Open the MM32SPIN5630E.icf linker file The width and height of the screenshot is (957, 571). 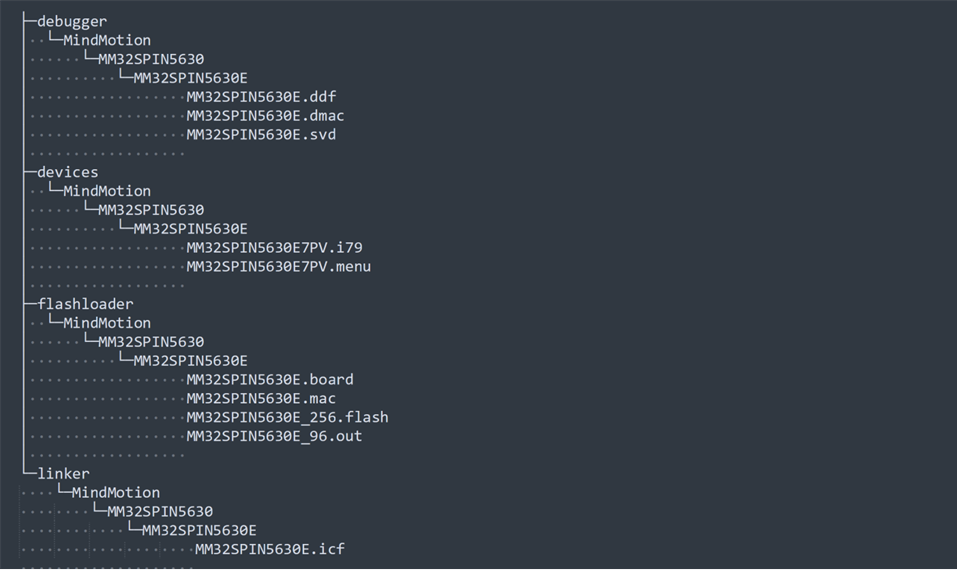270,550
